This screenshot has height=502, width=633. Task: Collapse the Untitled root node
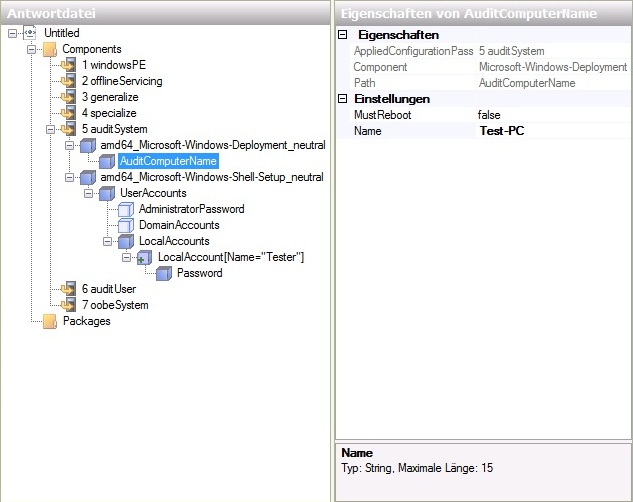[x=13, y=33]
